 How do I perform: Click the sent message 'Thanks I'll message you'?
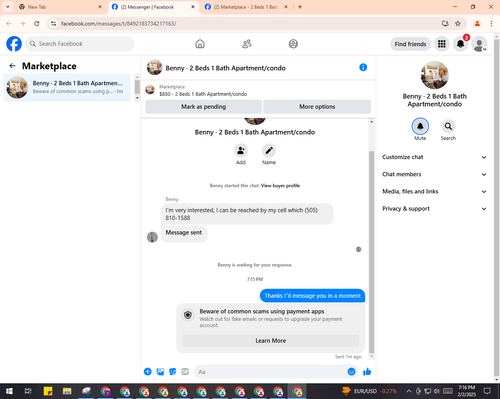[312, 296]
